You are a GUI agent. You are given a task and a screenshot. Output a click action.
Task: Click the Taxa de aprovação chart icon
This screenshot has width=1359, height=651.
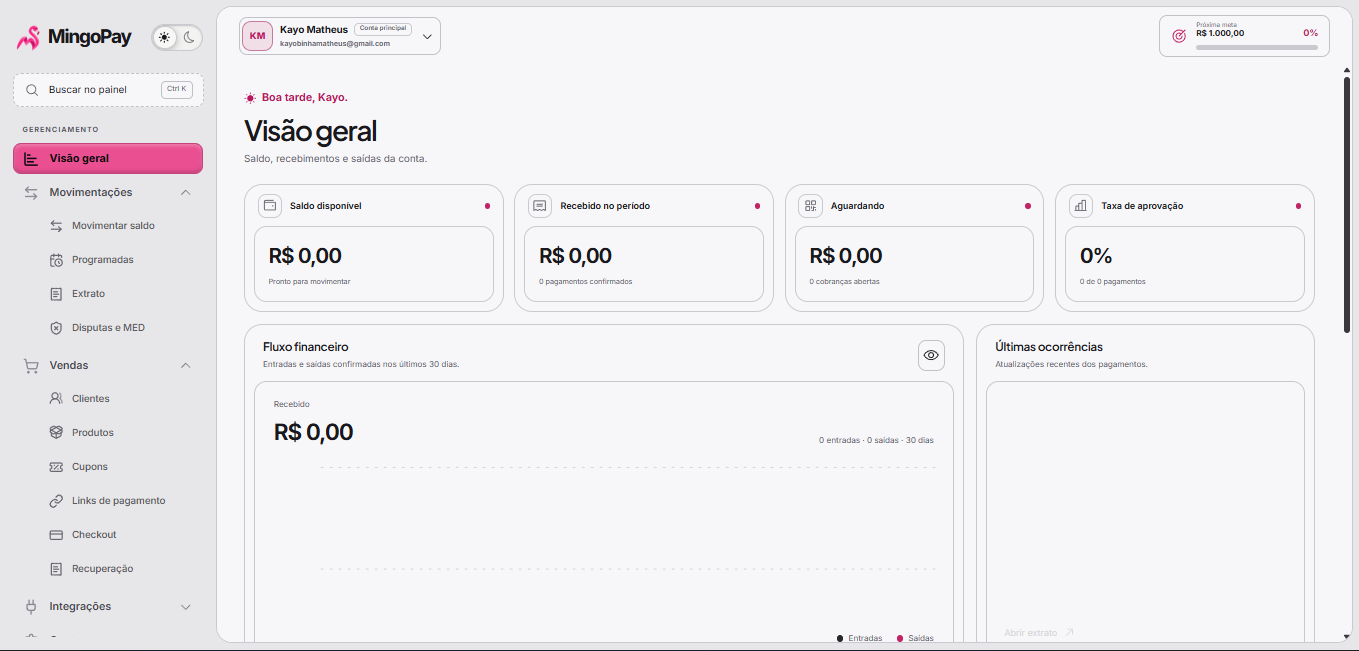point(1081,206)
